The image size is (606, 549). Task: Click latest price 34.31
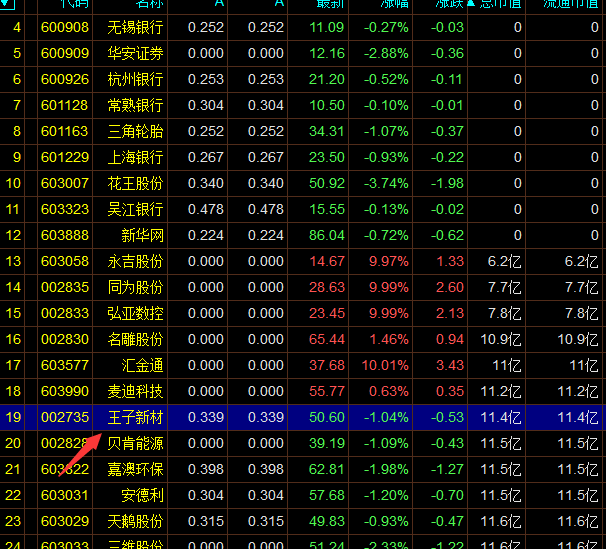pyautogui.click(x=327, y=131)
